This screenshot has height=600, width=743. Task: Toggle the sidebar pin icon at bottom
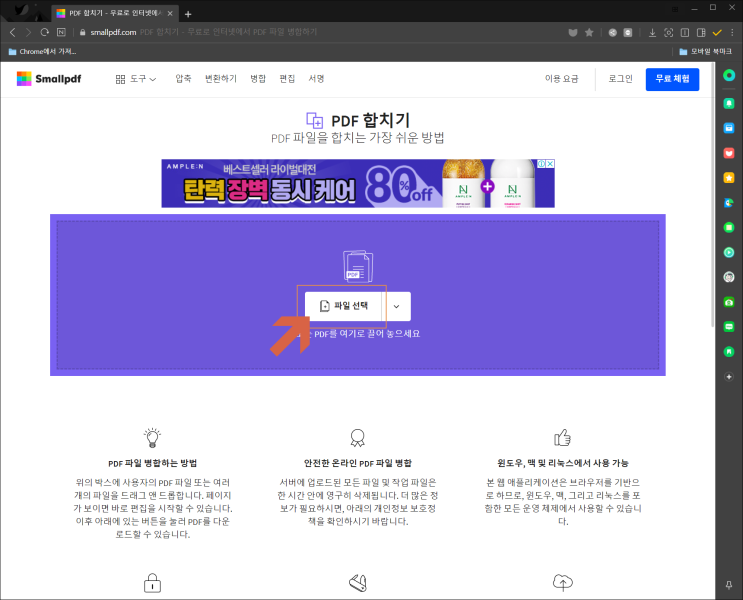pyautogui.click(x=729, y=585)
